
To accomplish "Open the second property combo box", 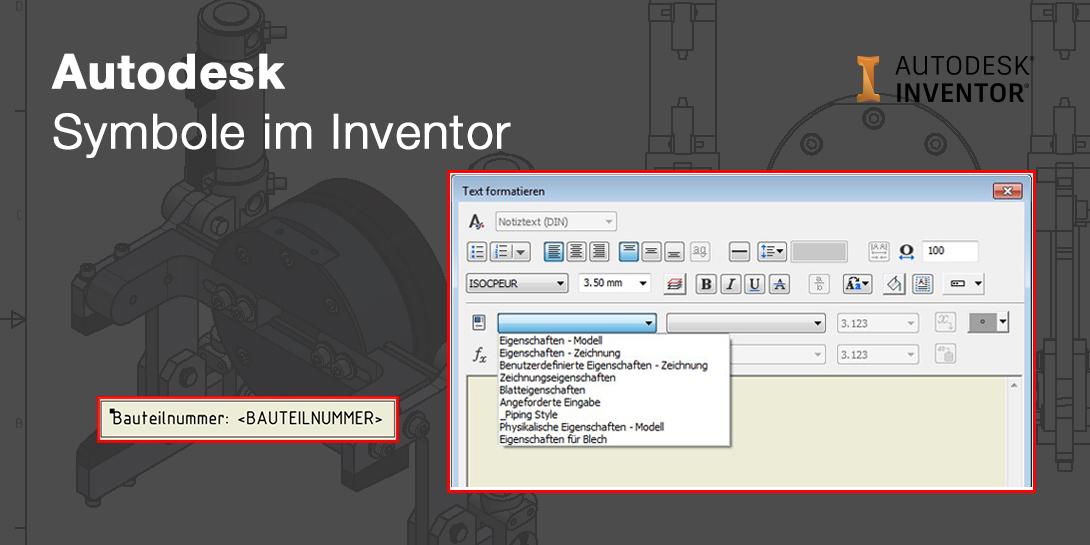I will 746,323.
